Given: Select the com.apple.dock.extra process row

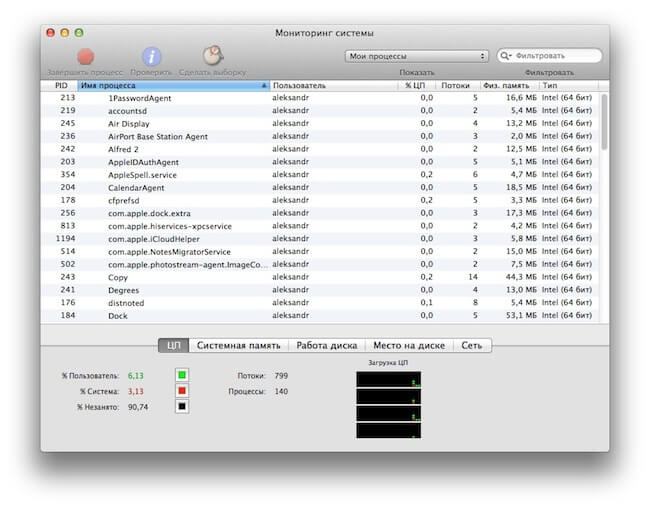Looking at the screenshot, I should tap(320, 213).
